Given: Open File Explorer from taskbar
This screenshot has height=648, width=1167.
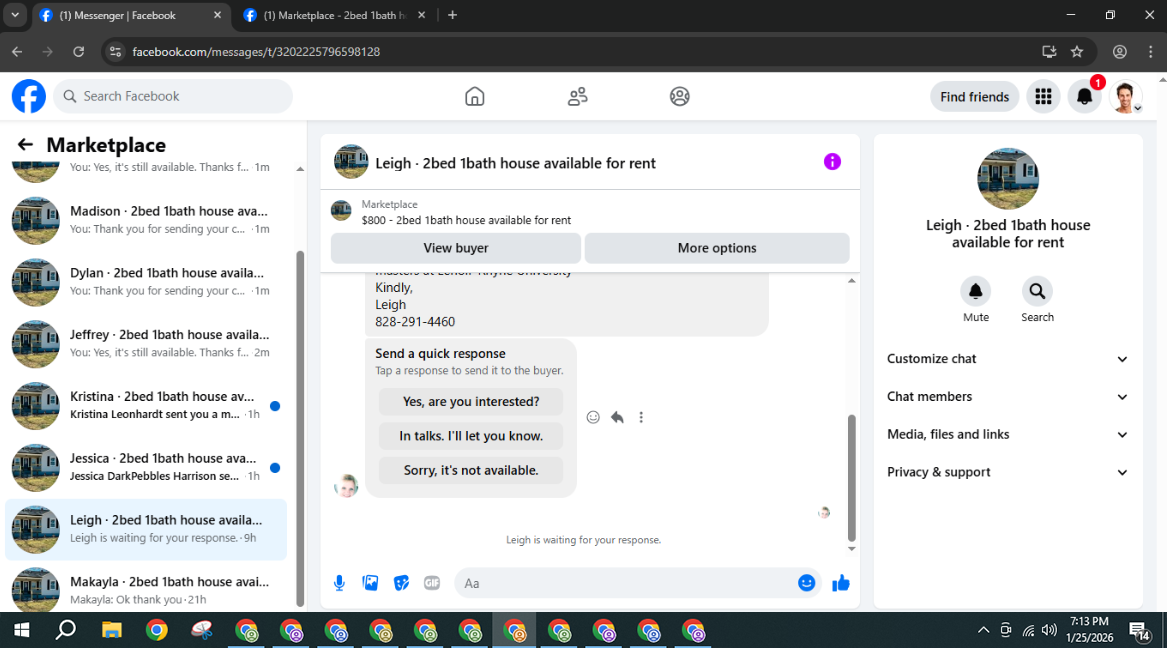Looking at the screenshot, I should pyautogui.click(x=112, y=630).
